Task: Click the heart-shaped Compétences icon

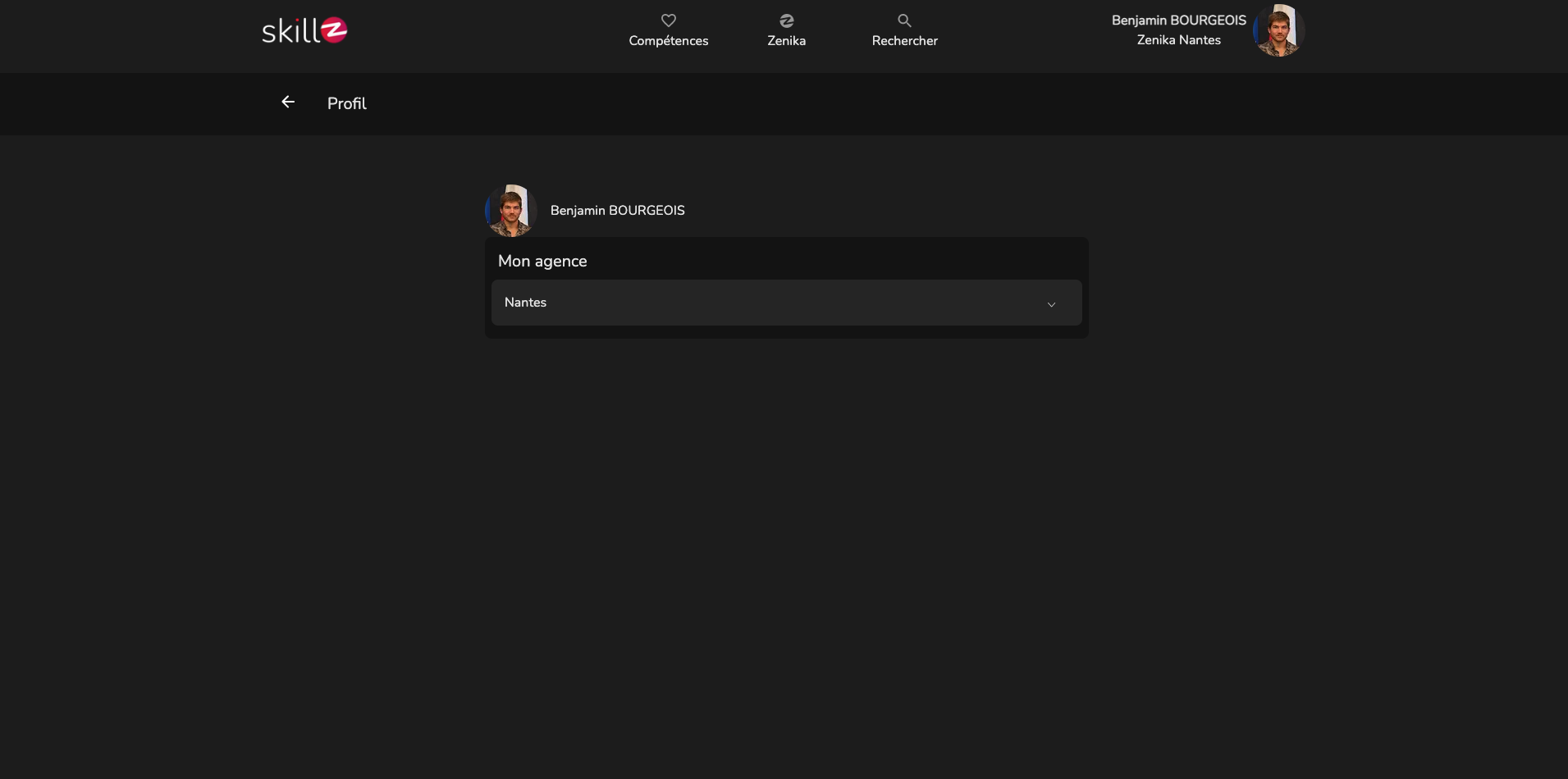Action: [x=669, y=20]
